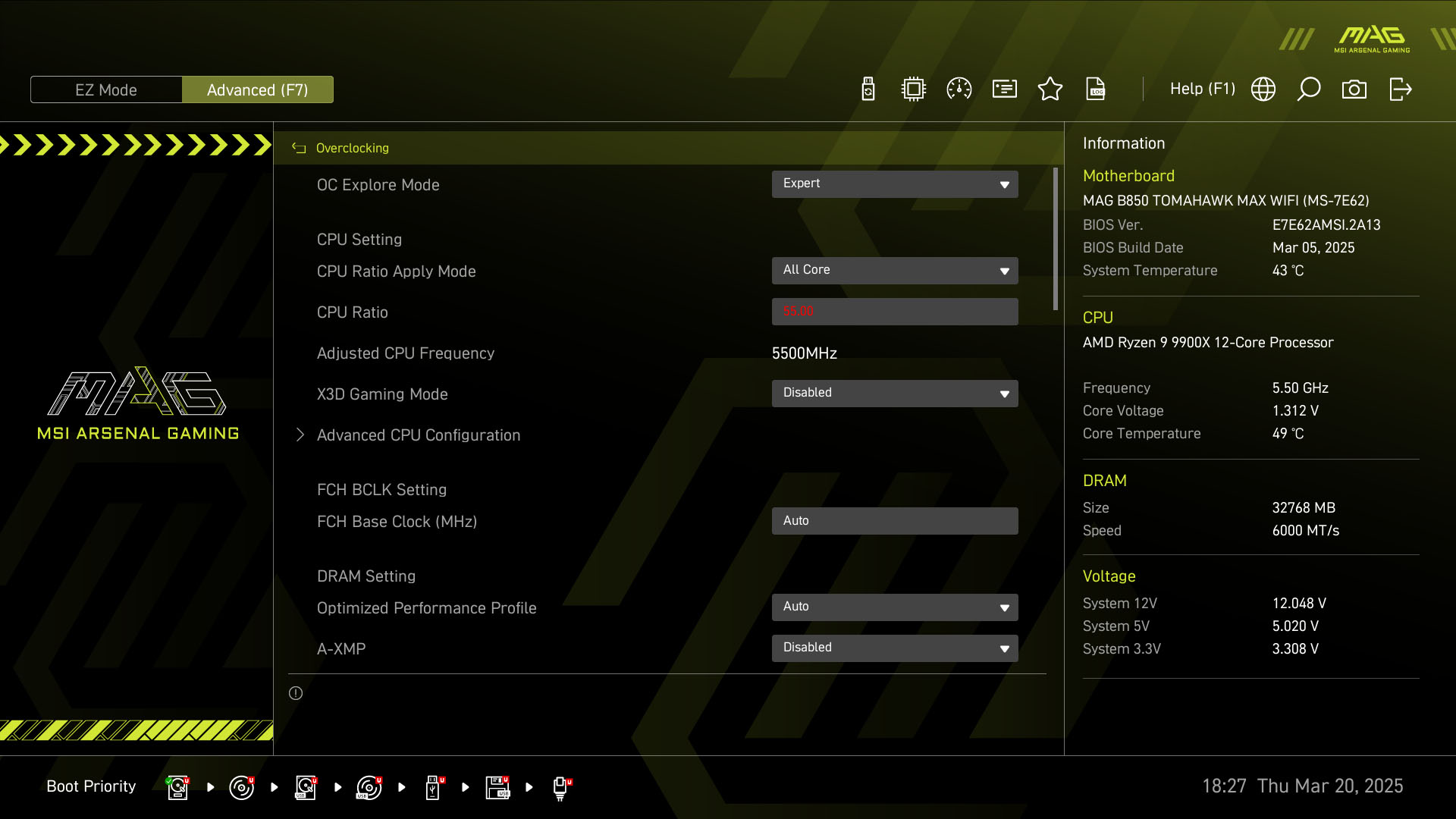Viewport: 1456px width, 819px height.
Task: Open the CPU Ratio Apply Mode dropdown
Action: point(895,271)
